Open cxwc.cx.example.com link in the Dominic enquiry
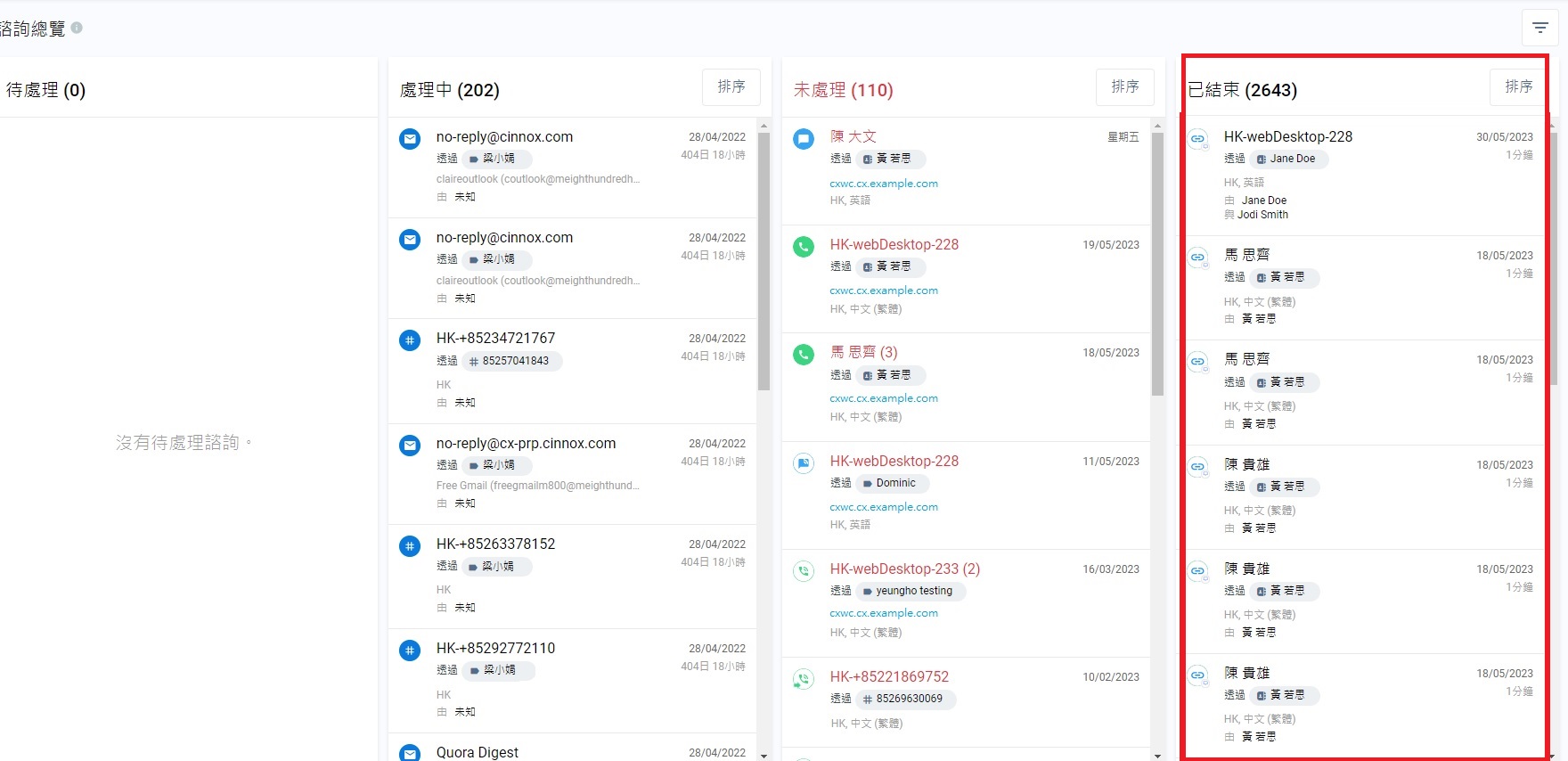 [884, 507]
